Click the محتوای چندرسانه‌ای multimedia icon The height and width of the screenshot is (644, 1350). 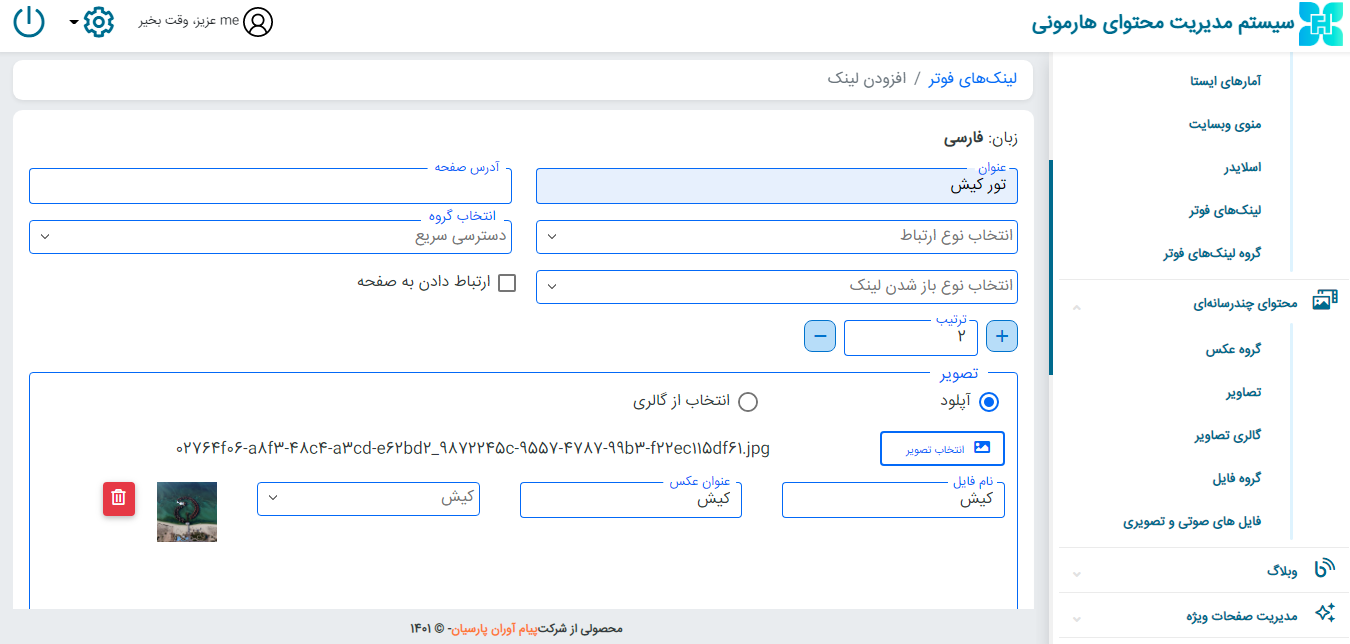(x=1325, y=301)
